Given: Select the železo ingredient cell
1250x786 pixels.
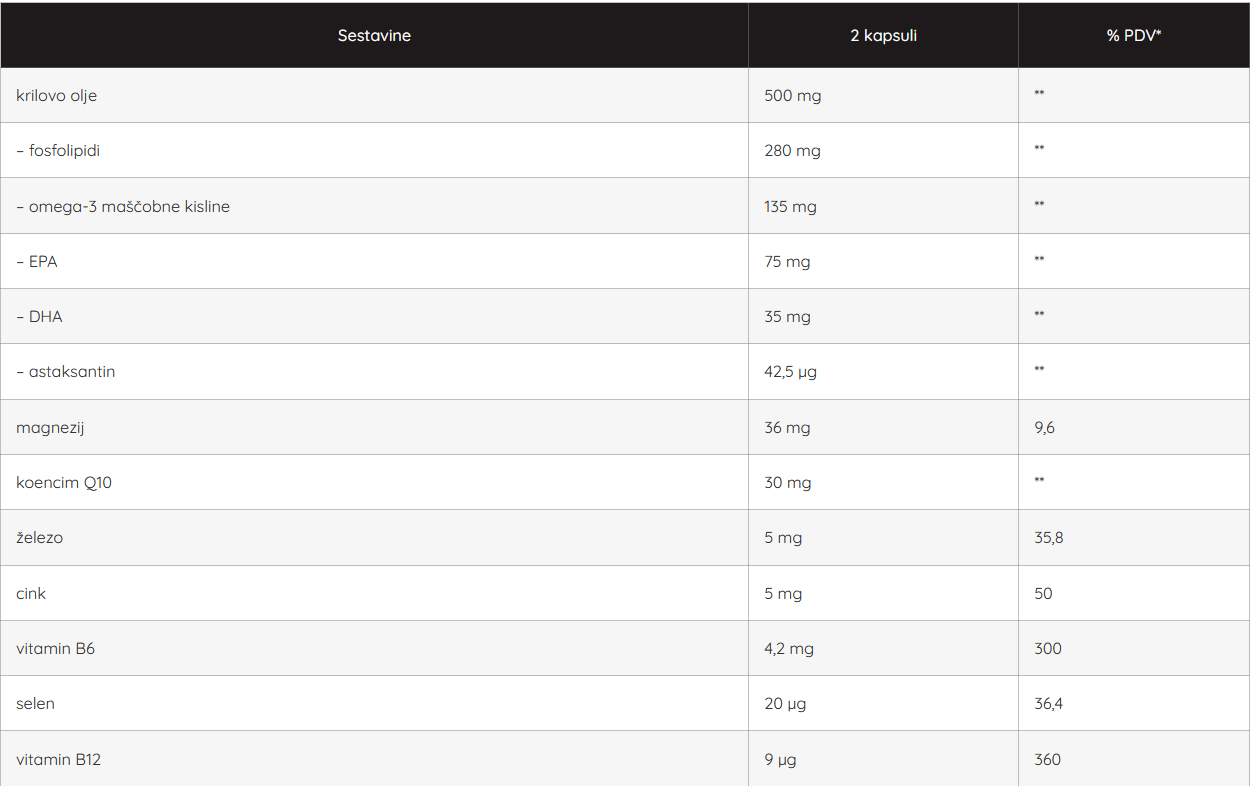Looking at the screenshot, I should click(x=42, y=538).
